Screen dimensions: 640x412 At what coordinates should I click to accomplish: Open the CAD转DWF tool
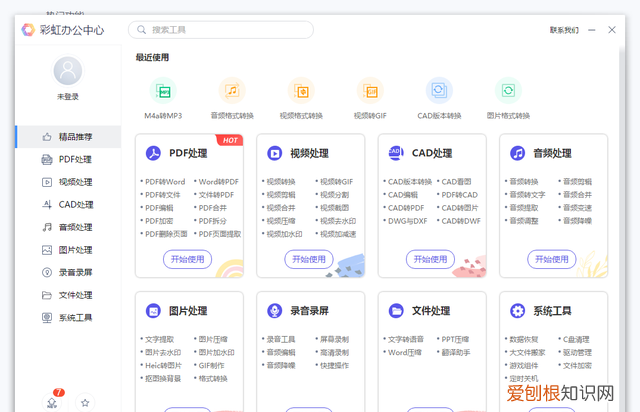coord(461,221)
